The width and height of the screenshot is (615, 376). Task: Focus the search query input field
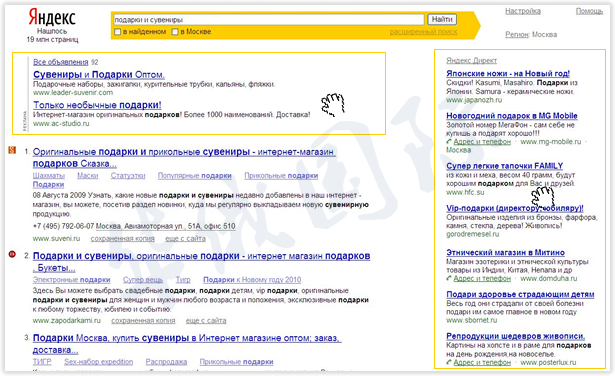tap(269, 19)
